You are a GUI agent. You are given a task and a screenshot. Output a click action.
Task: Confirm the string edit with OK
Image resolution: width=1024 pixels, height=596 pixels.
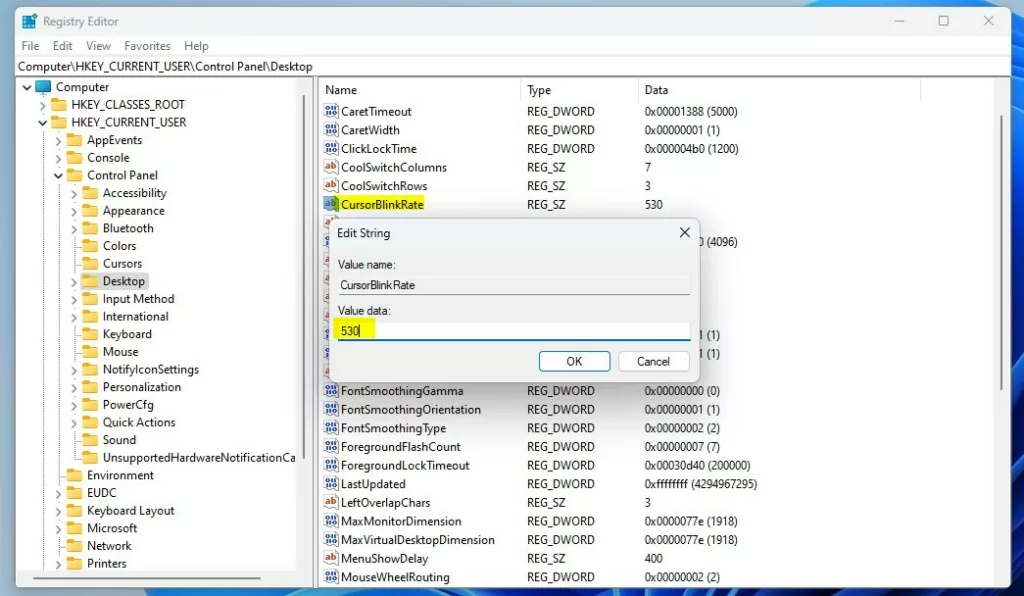click(574, 361)
